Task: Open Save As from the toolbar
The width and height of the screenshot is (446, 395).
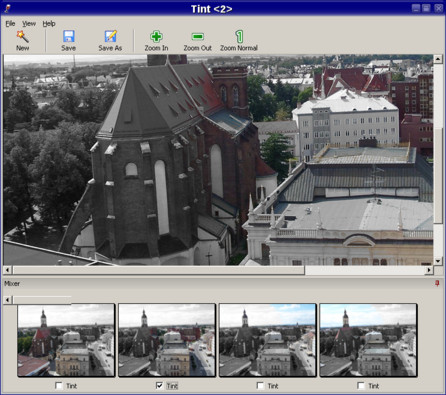Action: pyautogui.click(x=110, y=36)
